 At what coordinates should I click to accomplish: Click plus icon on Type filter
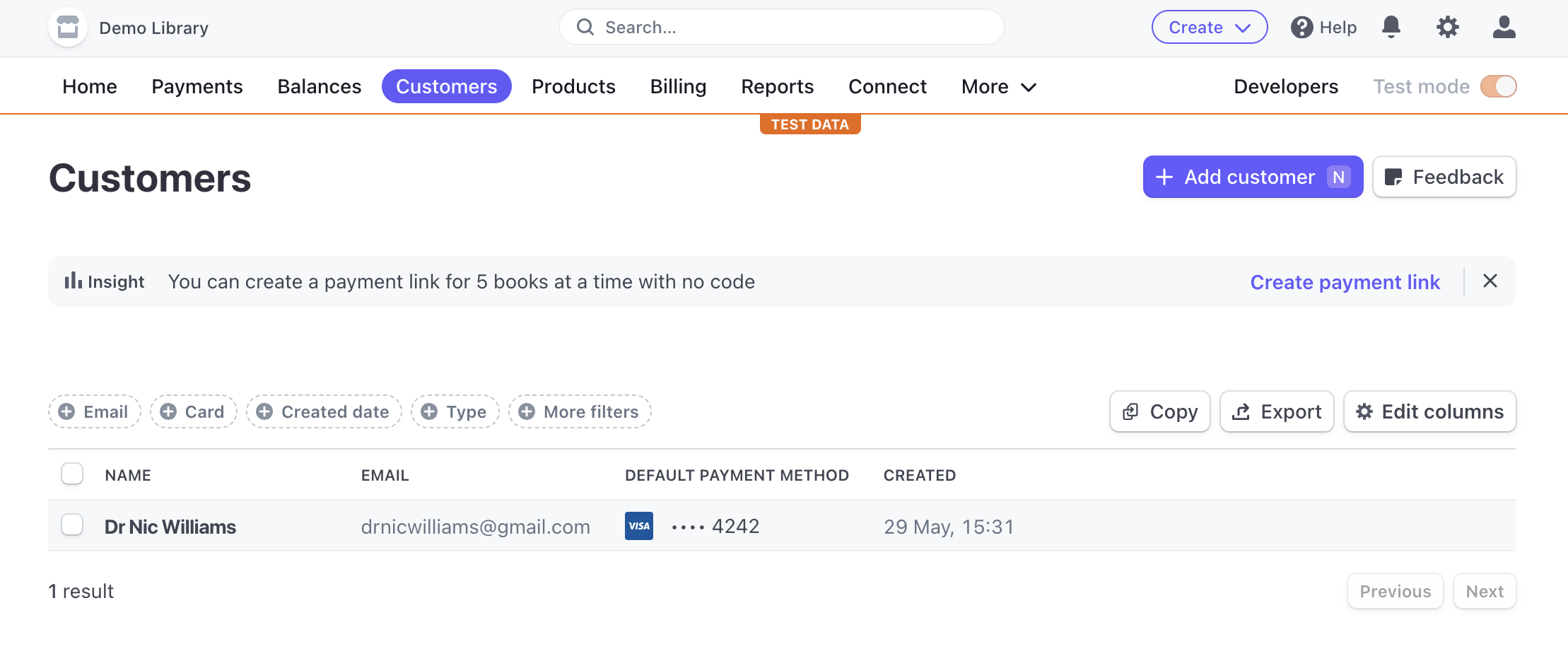pyautogui.click(x=429, y=411)
